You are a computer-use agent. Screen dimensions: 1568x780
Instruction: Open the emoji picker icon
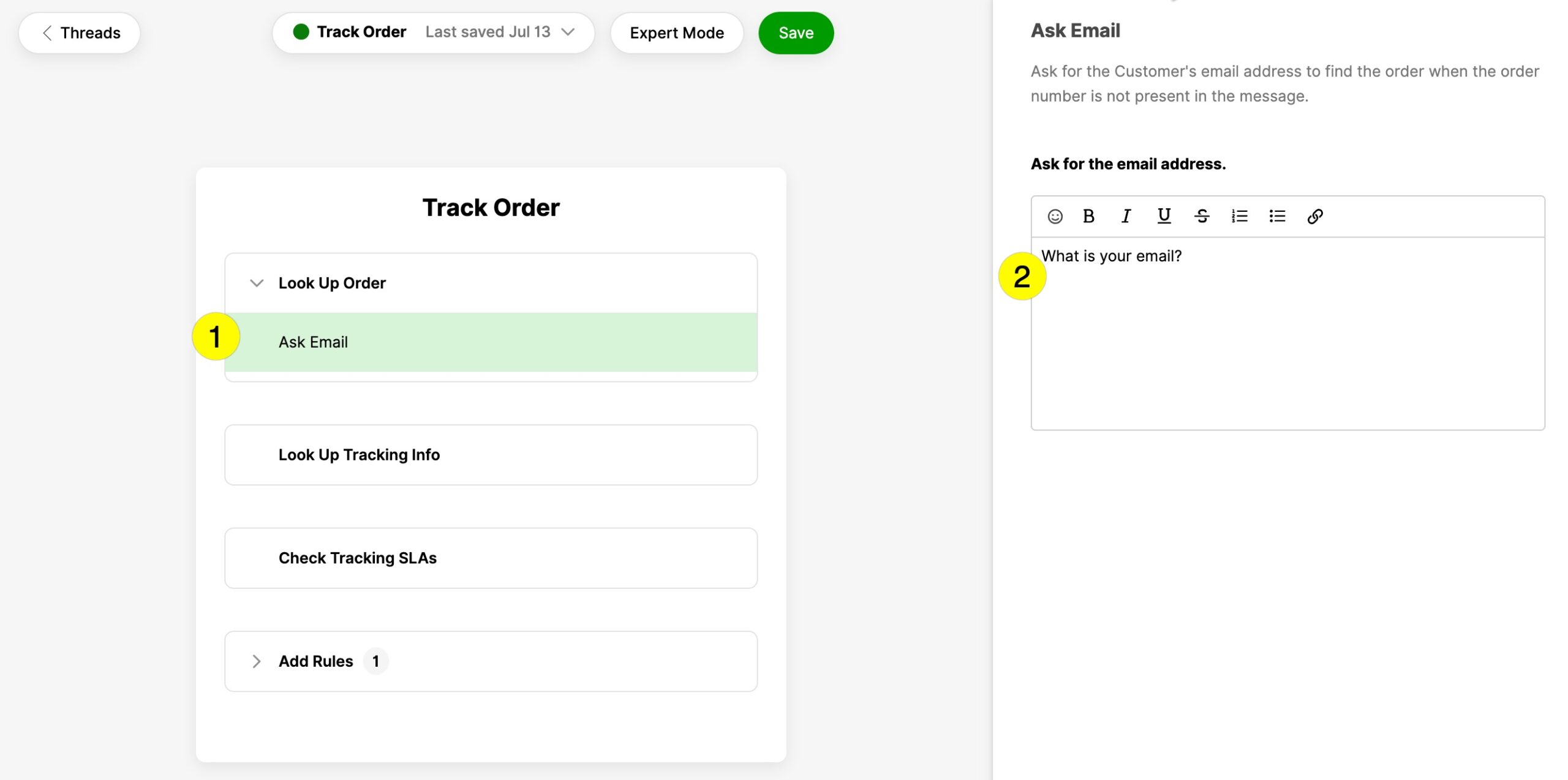(x=1054, y=216)
